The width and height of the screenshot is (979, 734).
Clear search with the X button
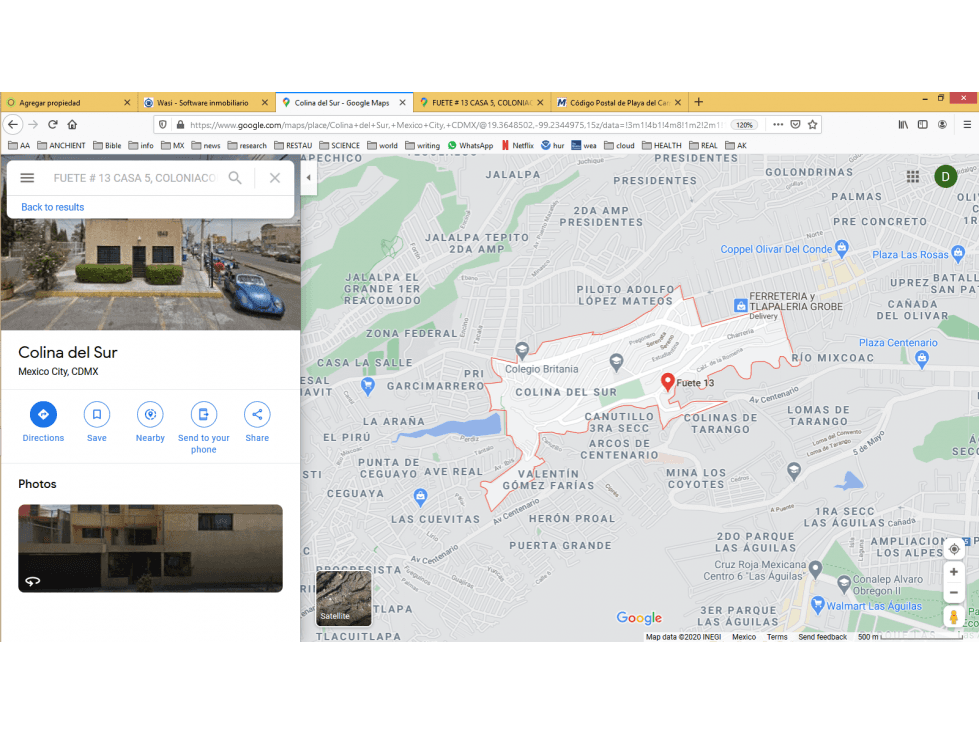click(x=275, y=178)
